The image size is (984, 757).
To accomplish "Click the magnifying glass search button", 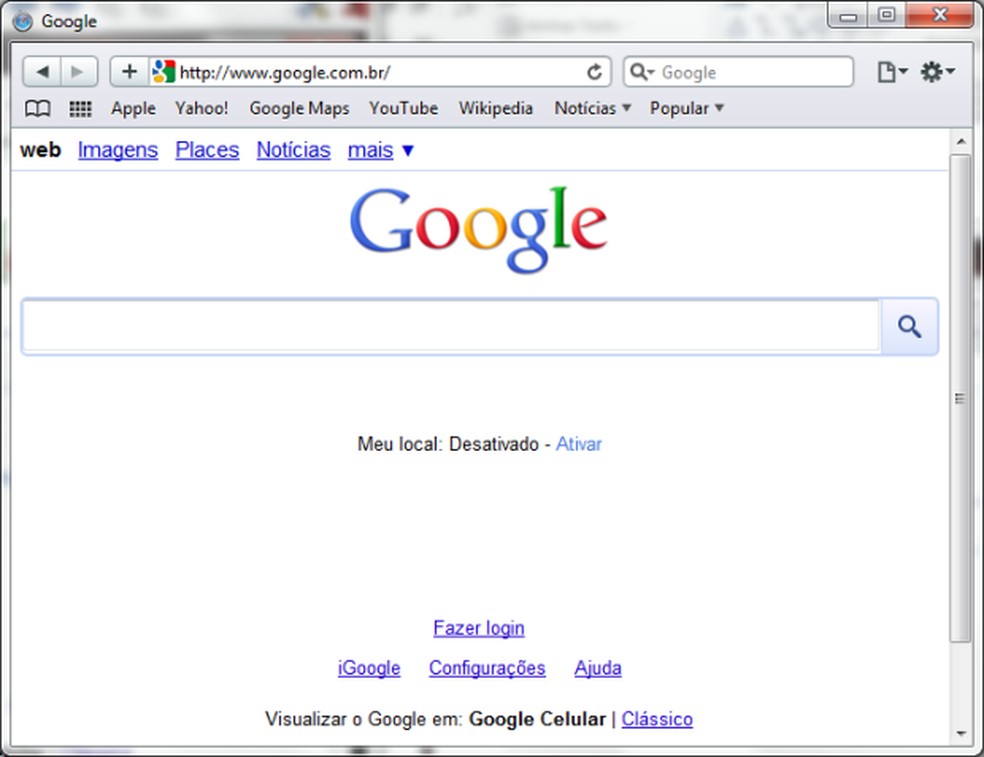I will pyautogui.click(x=908, y=326).
